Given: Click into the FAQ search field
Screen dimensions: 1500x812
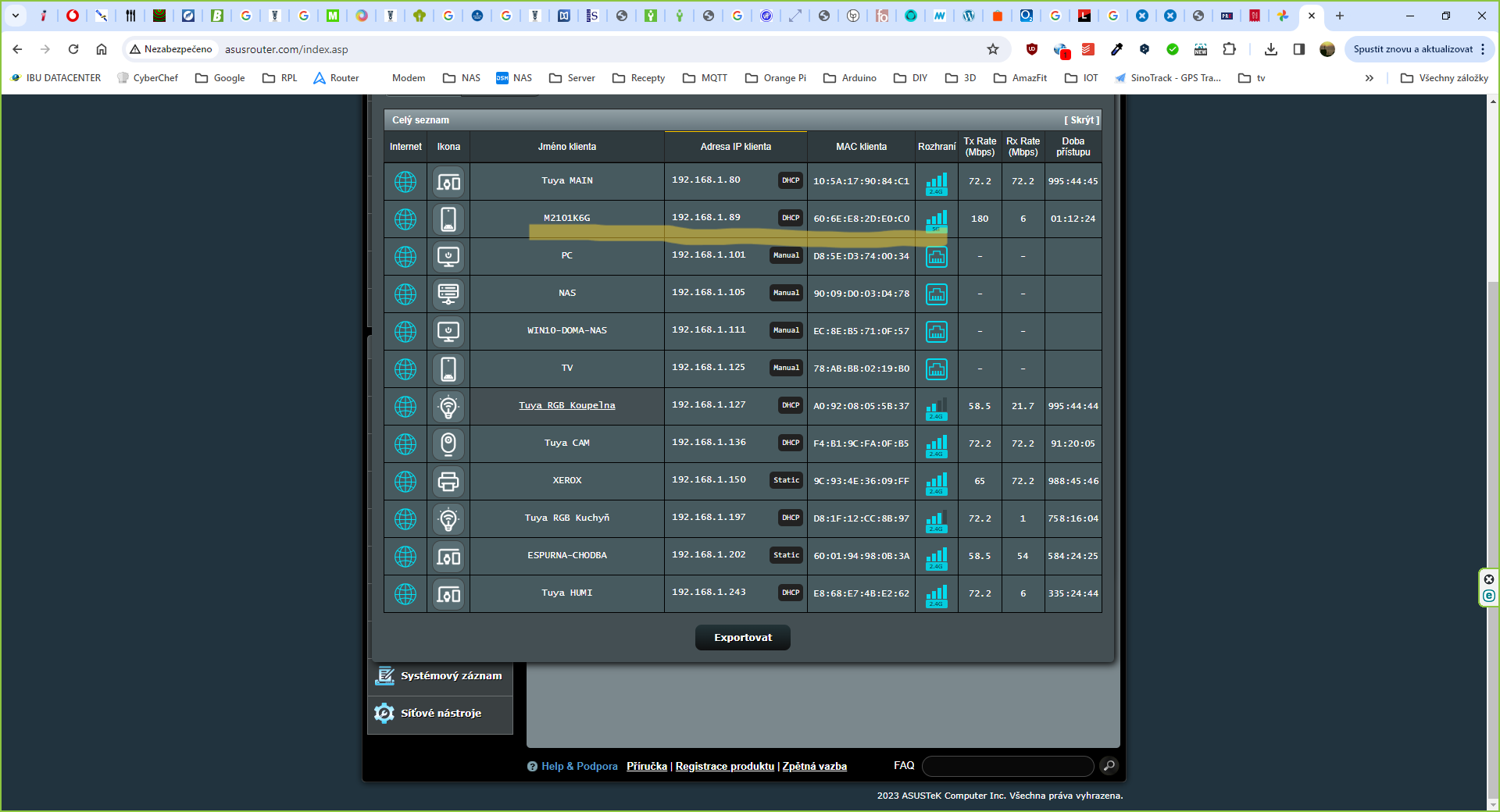Looking at the screenshot, I should coord(1007,767).
